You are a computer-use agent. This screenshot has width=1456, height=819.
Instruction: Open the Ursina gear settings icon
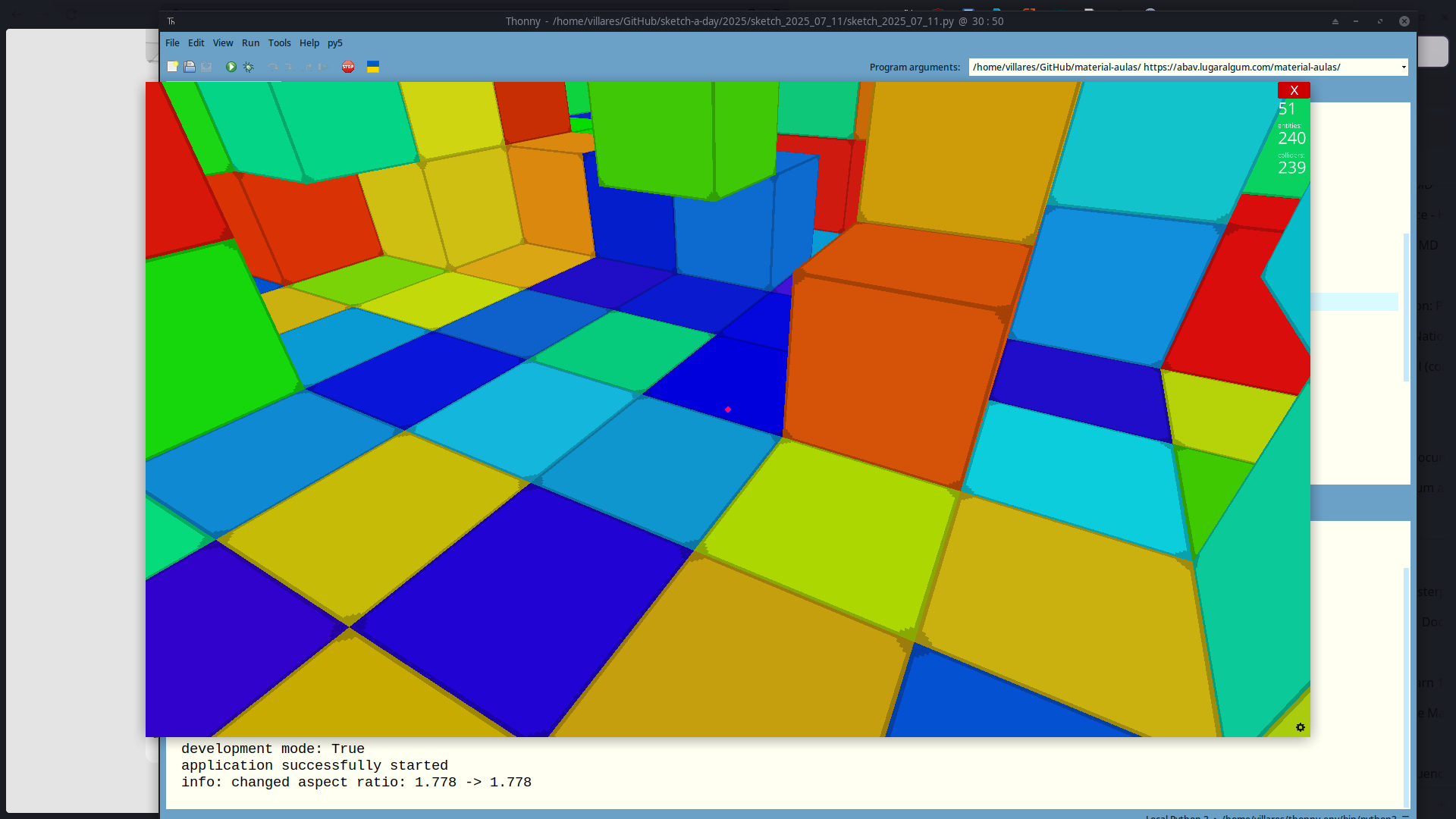click(x=1300, y=727)
